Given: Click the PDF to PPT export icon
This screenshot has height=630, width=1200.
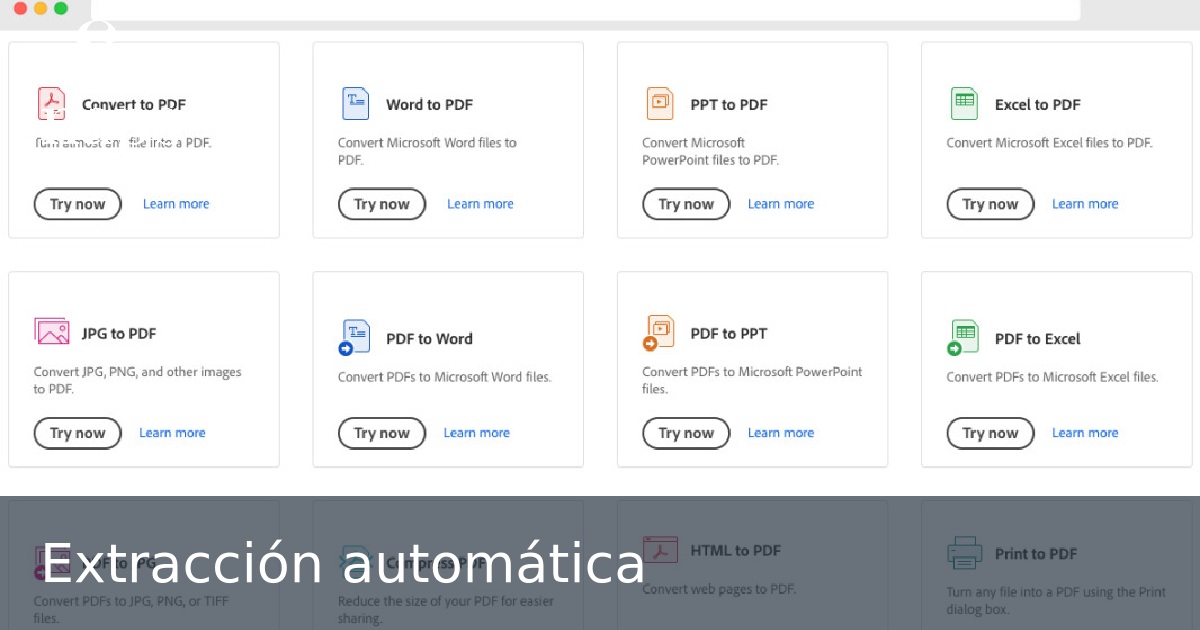Looking at the screenshot, I should point(659,333).
